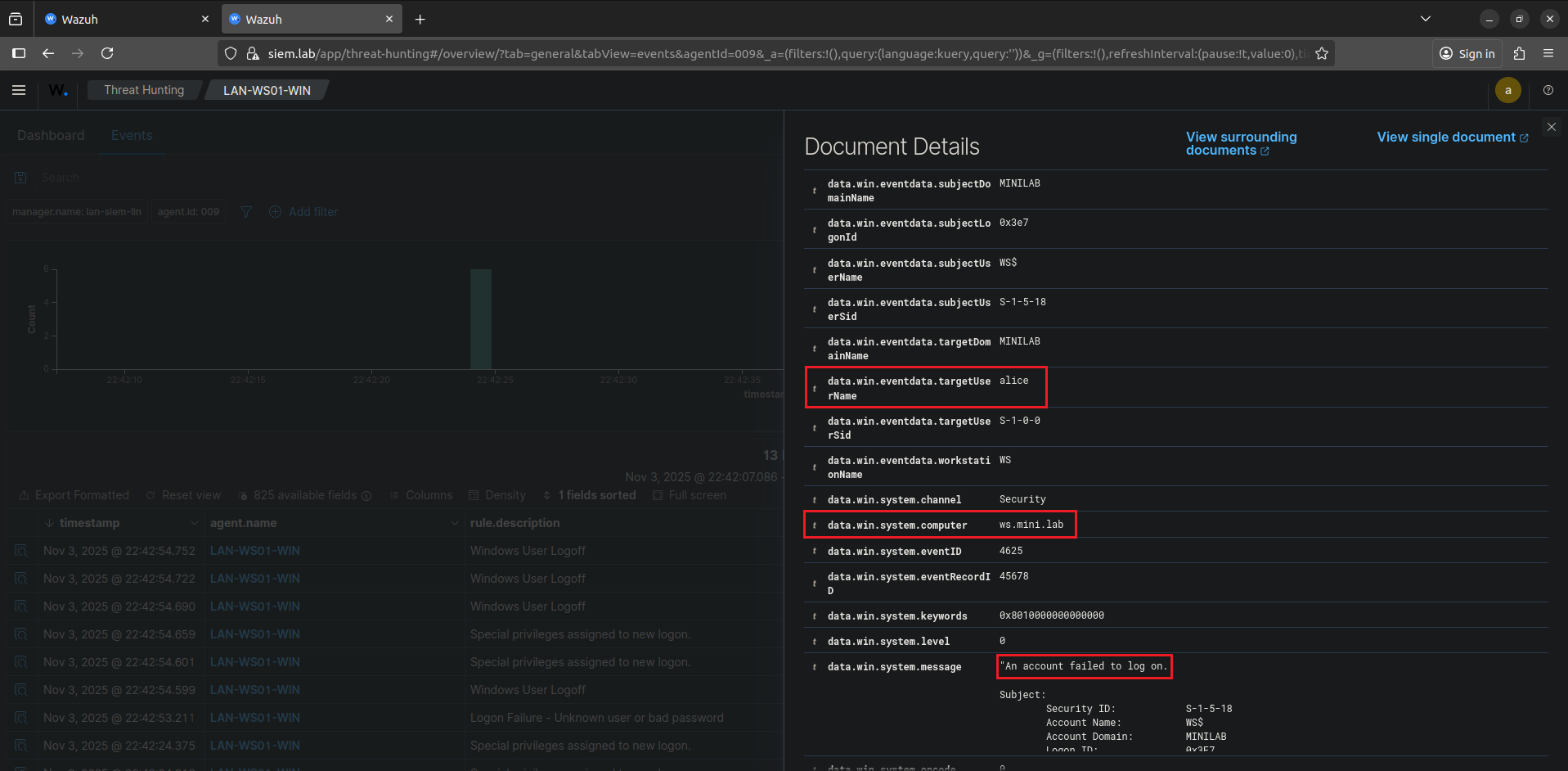Image resolution: width=1568 pixels, height=771 pixels.
Task: Inspect the event at 22:42:54.599
Action: click(x=21, y=690)
